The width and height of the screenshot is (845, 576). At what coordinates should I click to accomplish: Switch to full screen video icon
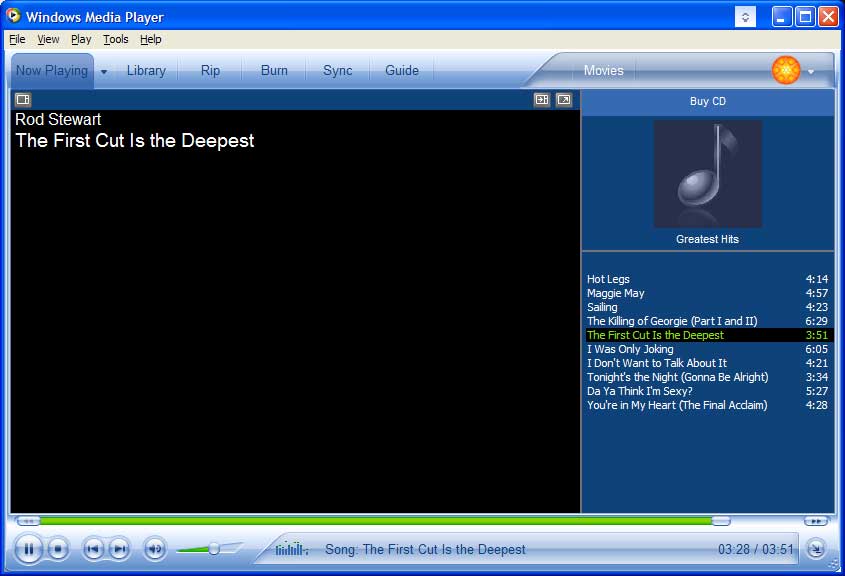point(564,100)
